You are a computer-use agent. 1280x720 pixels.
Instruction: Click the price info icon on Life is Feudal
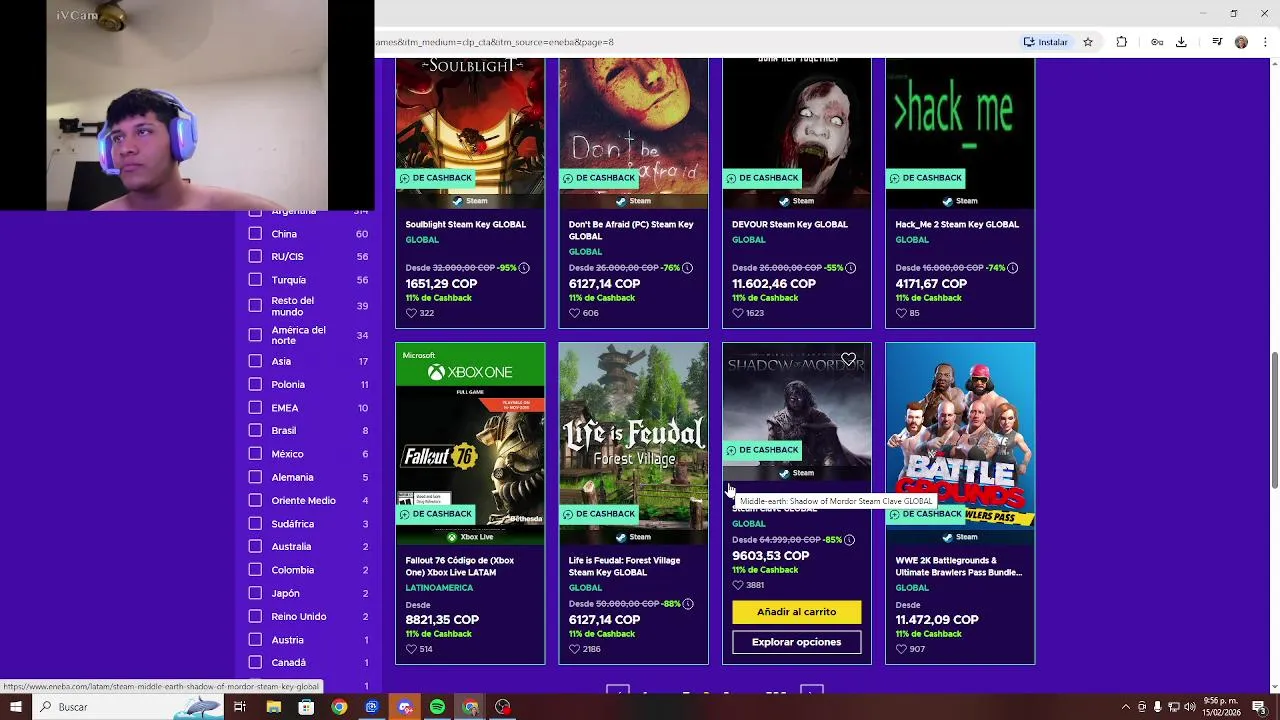pyautogui.click(x=688, y=604)
